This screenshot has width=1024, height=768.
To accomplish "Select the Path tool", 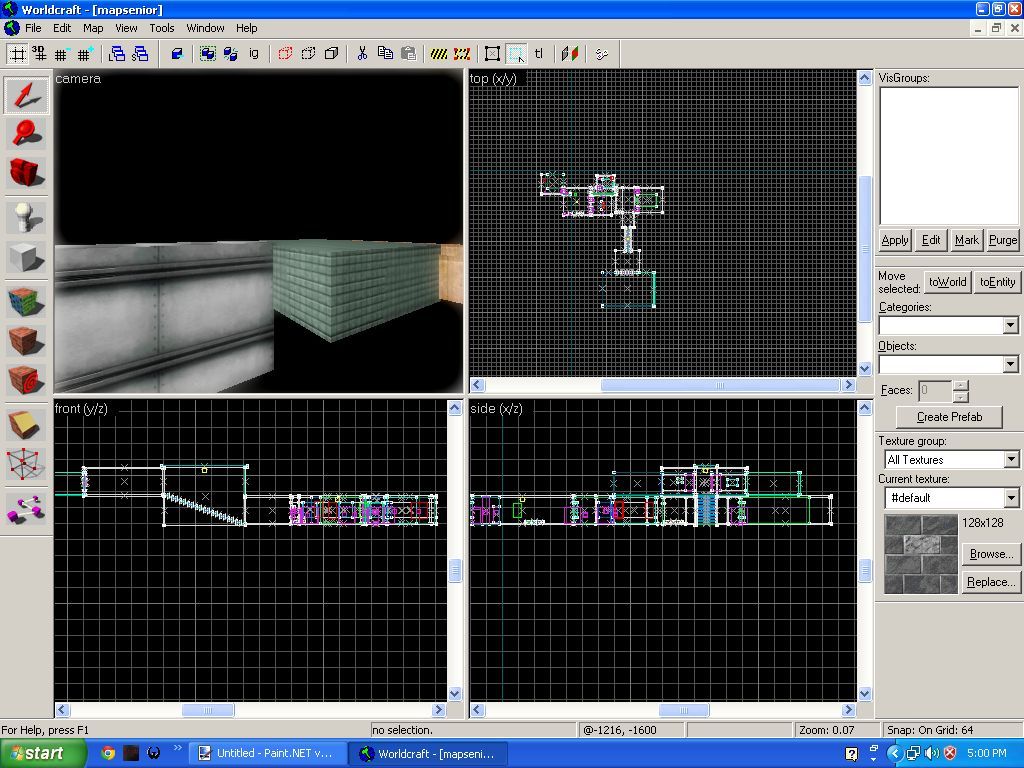I will [26, 509].
